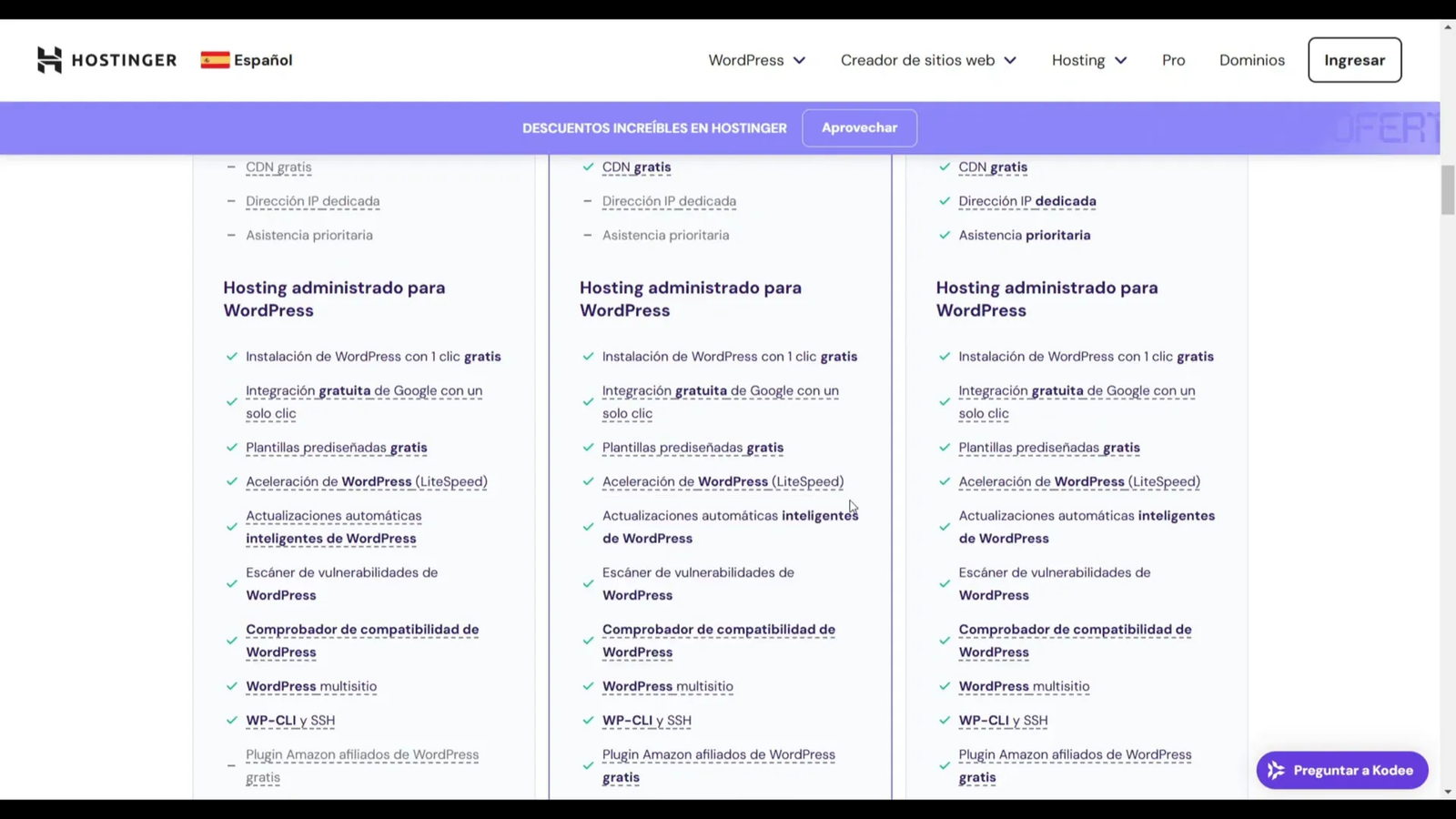Screen dimensions: 1456x819
Task: Click checkmark beside third column's Dirección IP dedicada
Action: click(x=945, y=201)
